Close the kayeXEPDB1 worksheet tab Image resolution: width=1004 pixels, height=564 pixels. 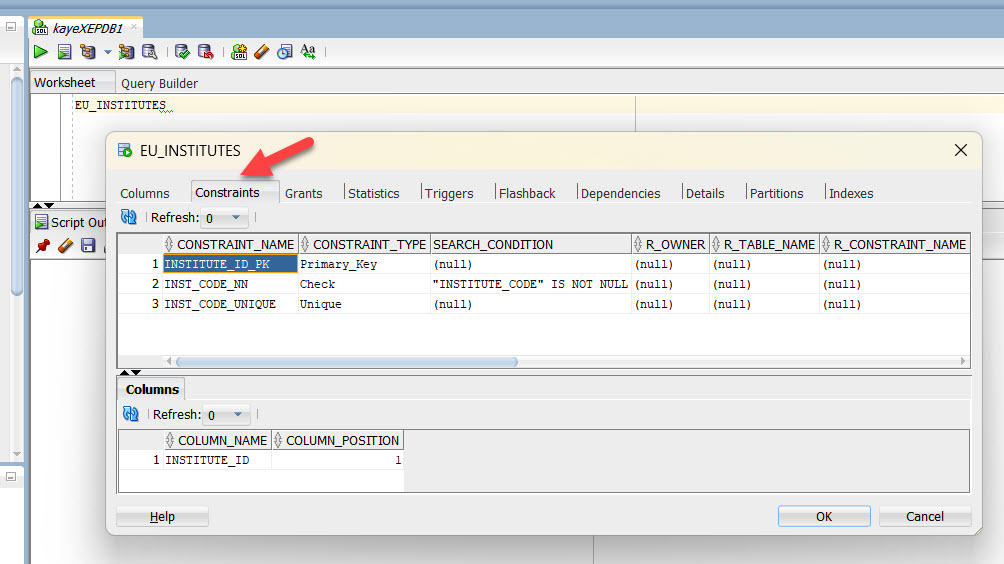coord(134,27)
